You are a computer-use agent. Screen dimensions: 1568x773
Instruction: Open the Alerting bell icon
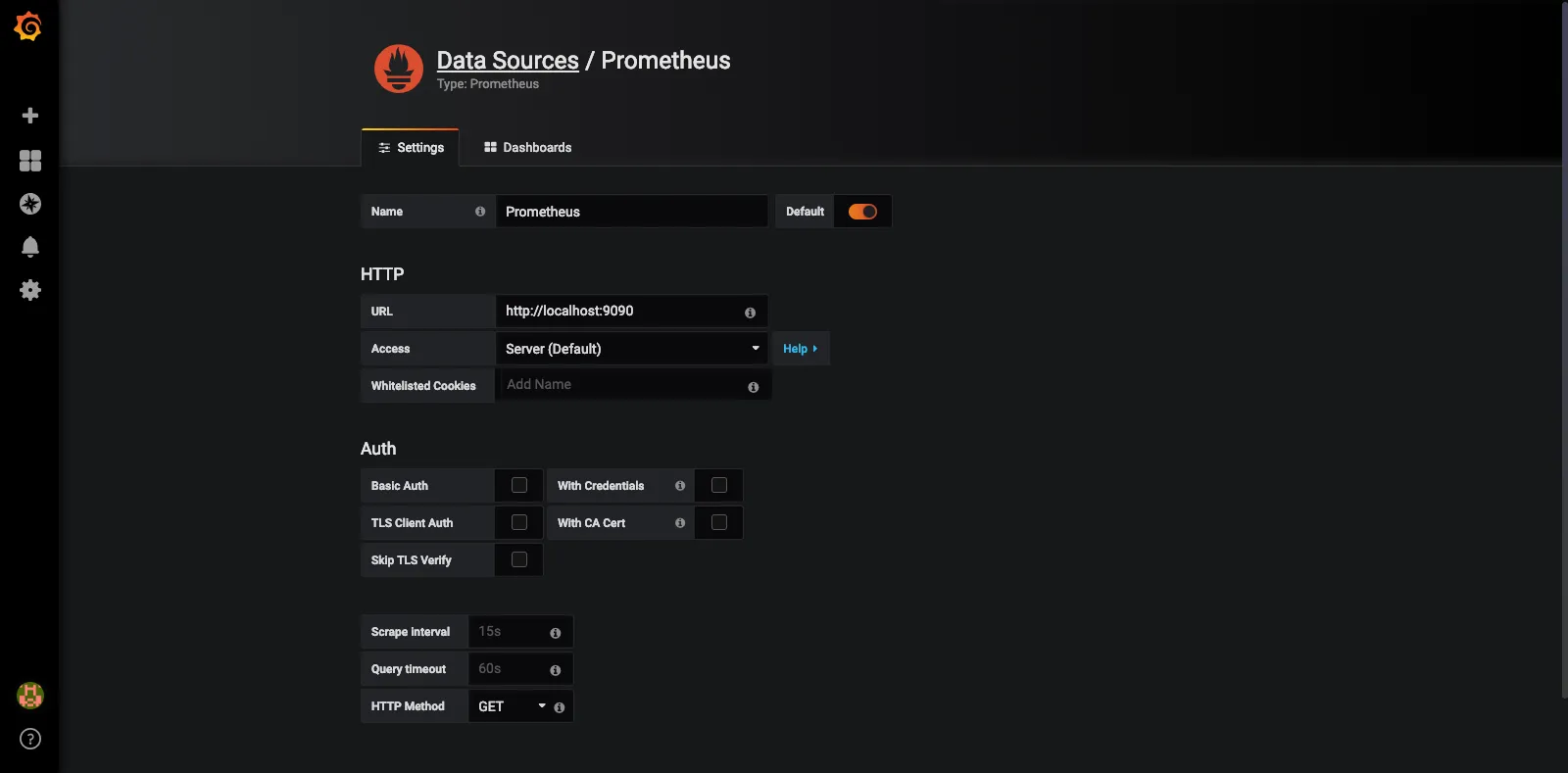tap(30, 247)
